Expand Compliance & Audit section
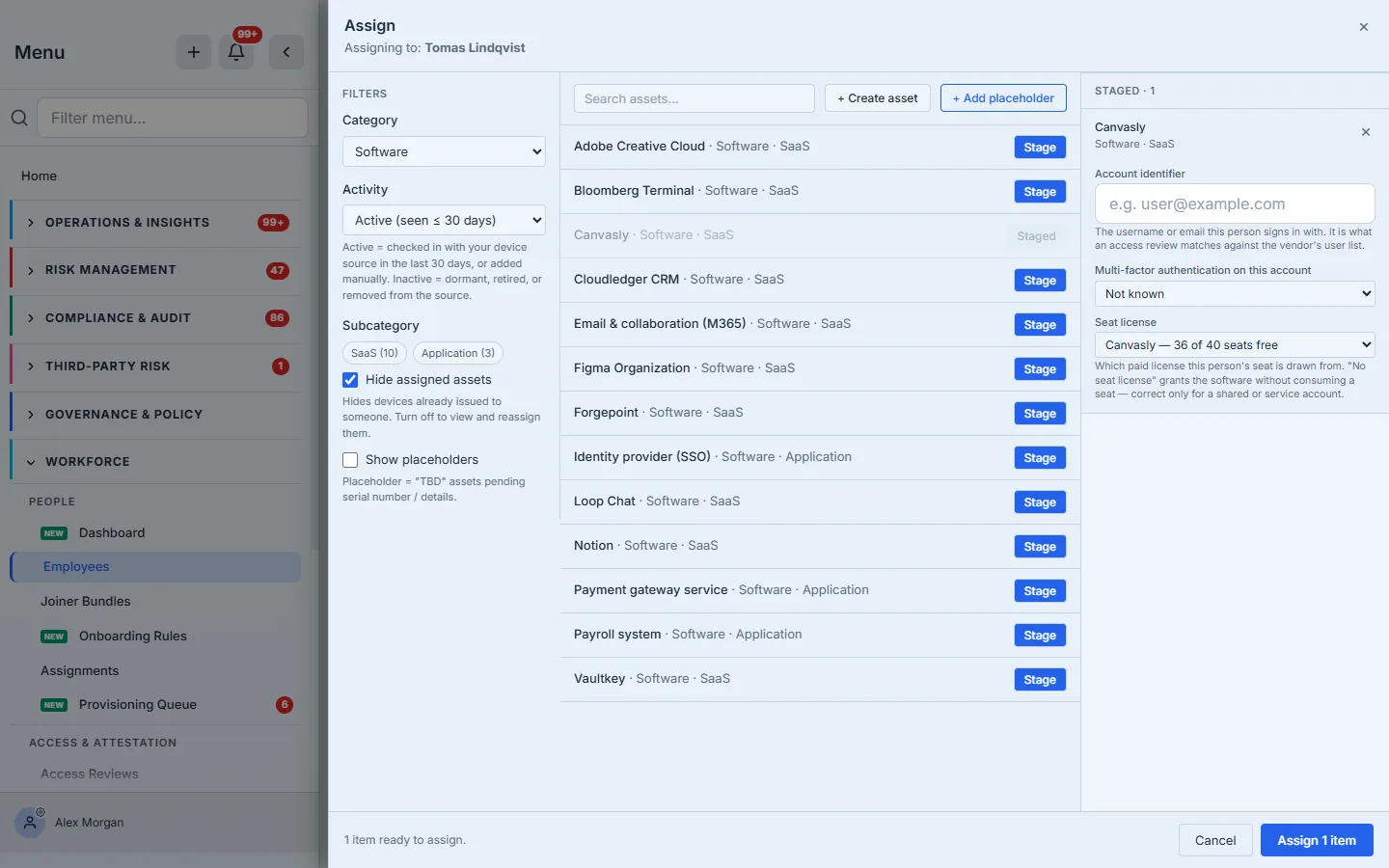Image resolution: width=1389 pixels, height=868 pixels. click(x=156, y=318)
